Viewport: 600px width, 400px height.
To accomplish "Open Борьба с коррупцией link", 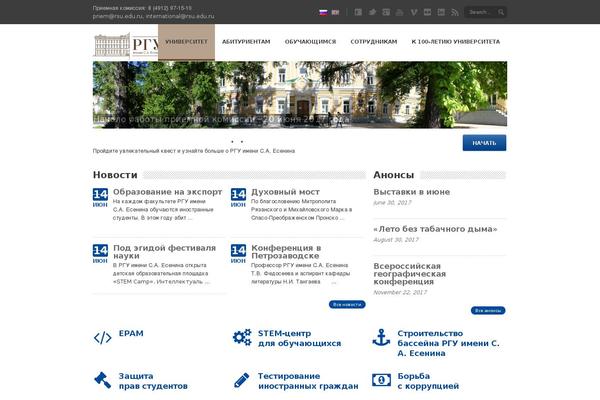I will coord(428,381).
